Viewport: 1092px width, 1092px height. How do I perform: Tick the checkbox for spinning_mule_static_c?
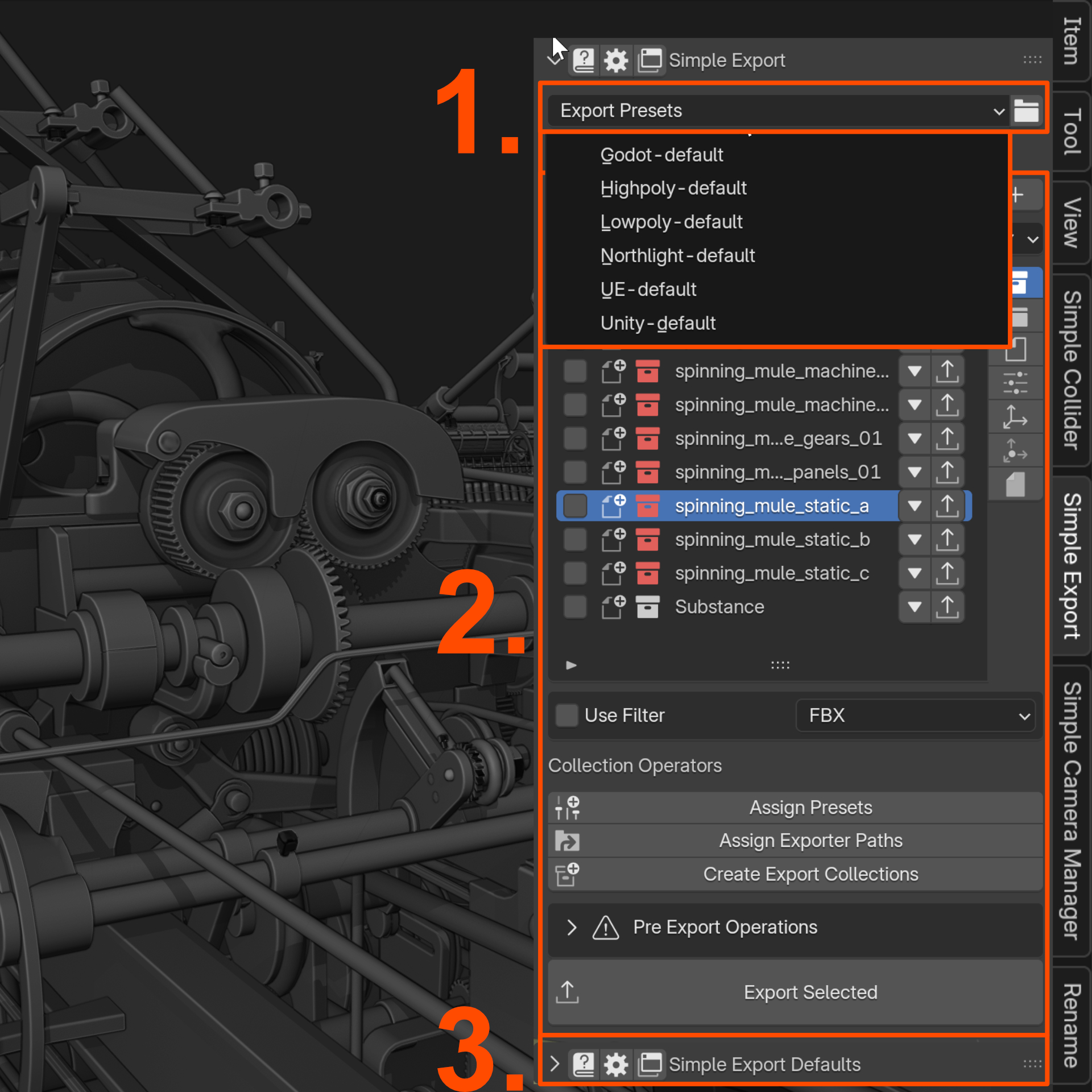[x=575, y=573]
